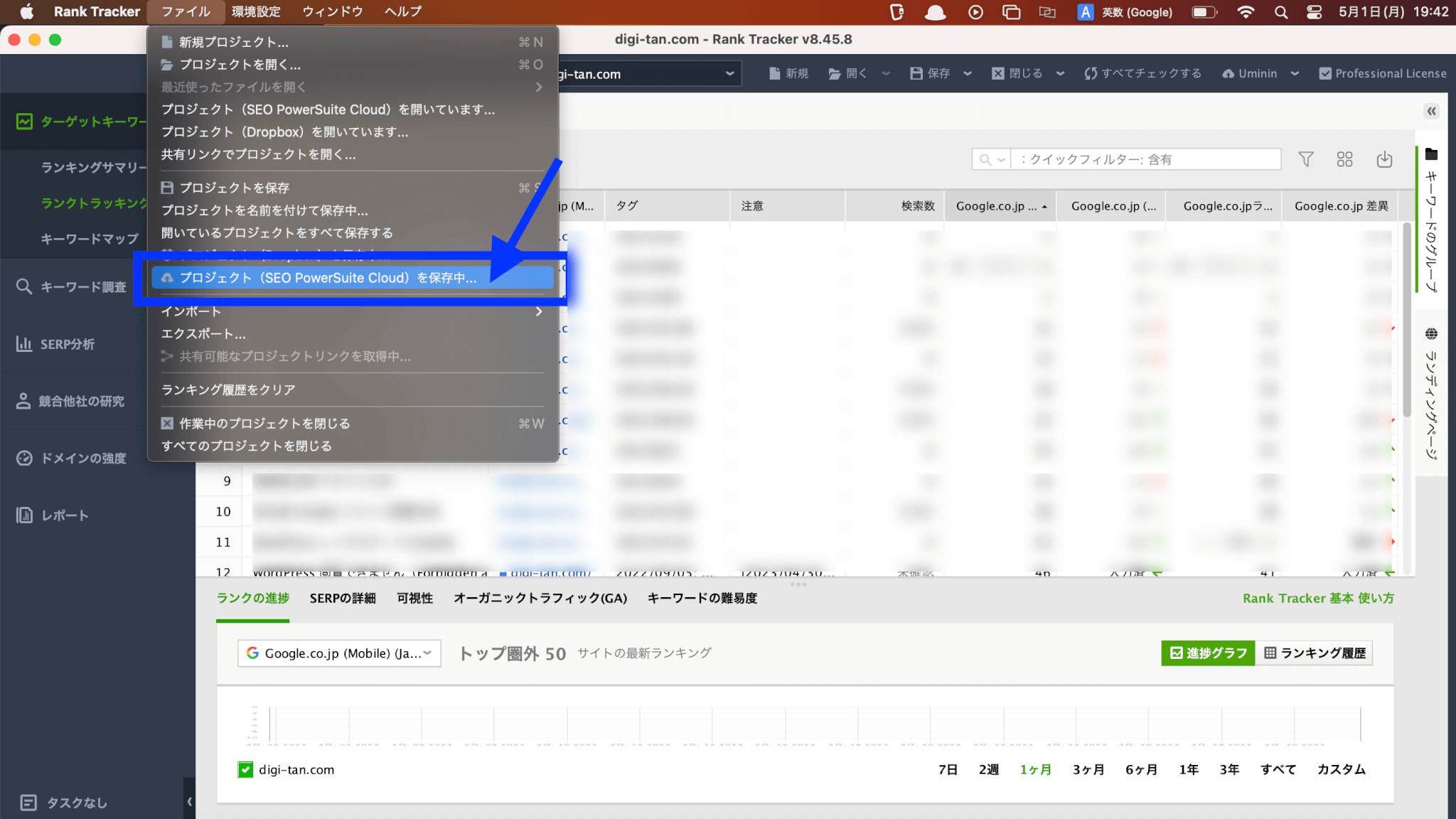Open landing pages globe icon

coord(1431,333)
